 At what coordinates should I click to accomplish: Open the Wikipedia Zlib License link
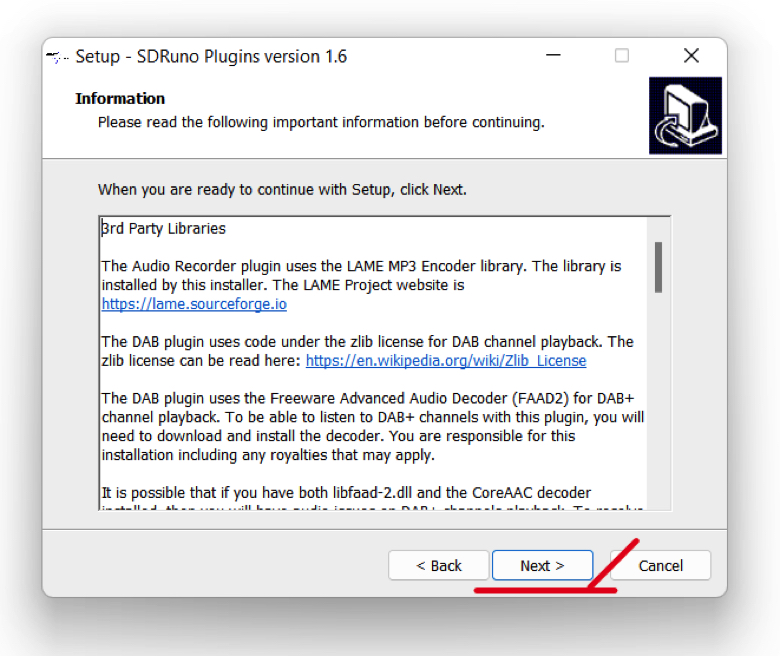[446, 360]
